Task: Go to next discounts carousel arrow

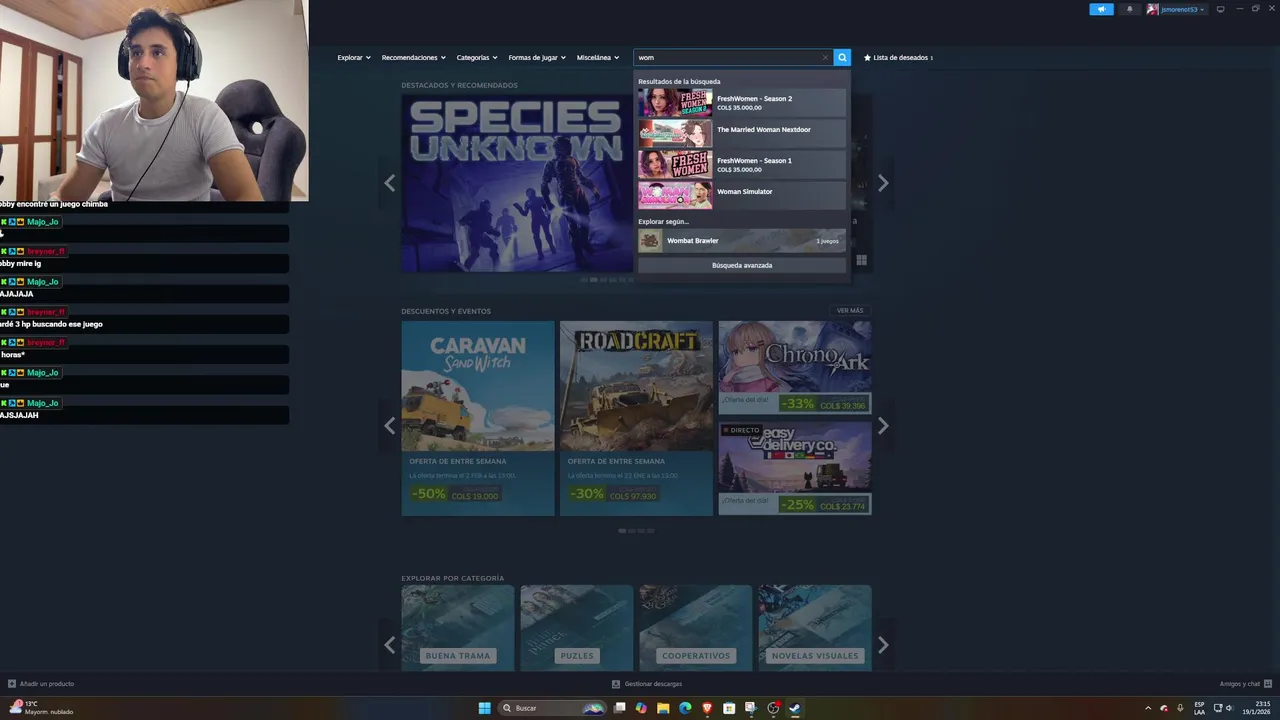Action: (x=883, y=426)
